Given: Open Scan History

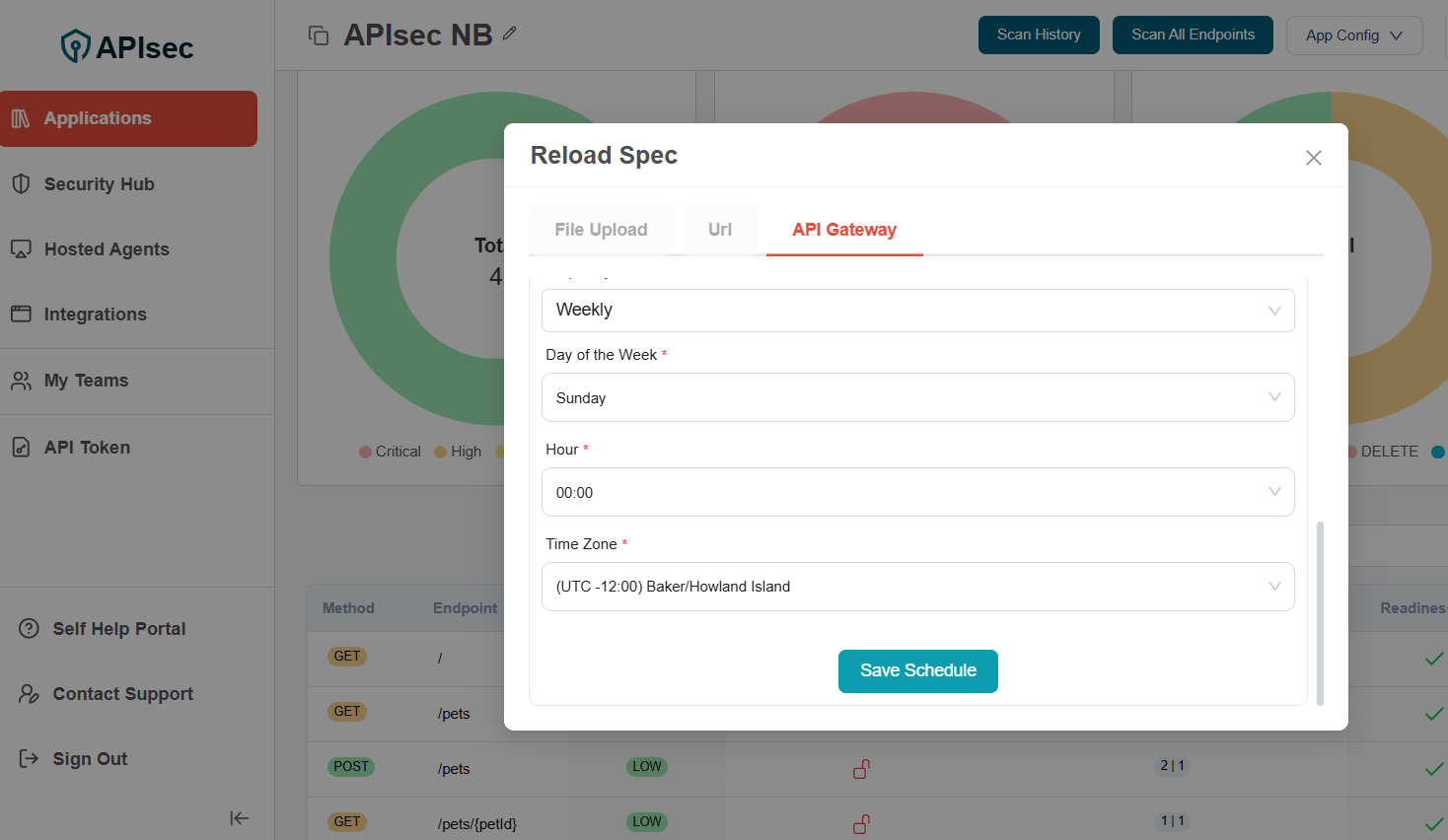Looking at the screenshot, I should (1039, 34).
